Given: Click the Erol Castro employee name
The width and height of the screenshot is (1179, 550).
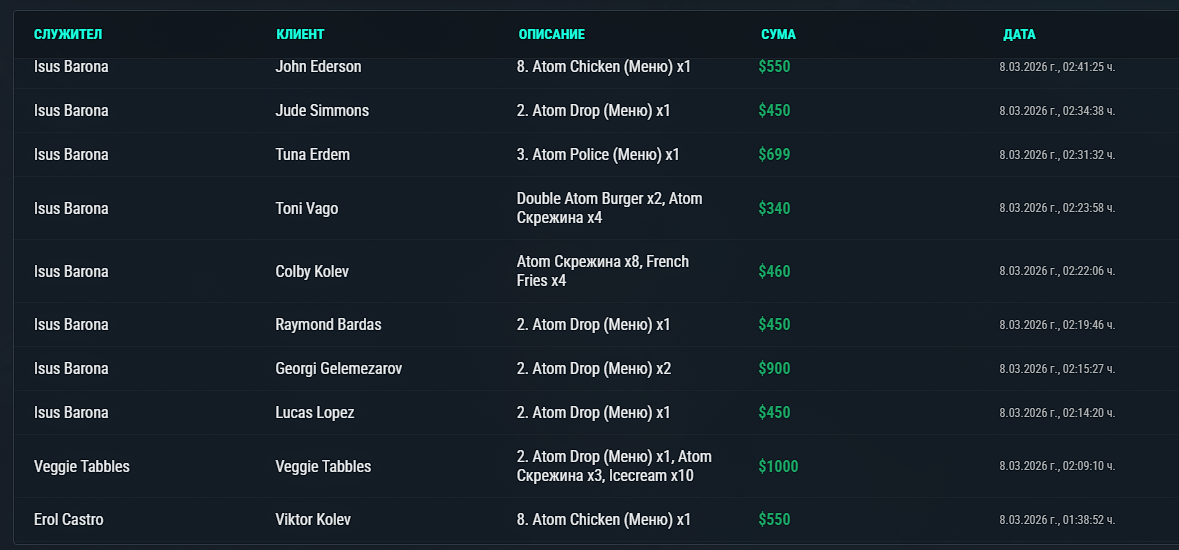Looking at the screenshot, I should pyautogui.click(x=68, y=520).
